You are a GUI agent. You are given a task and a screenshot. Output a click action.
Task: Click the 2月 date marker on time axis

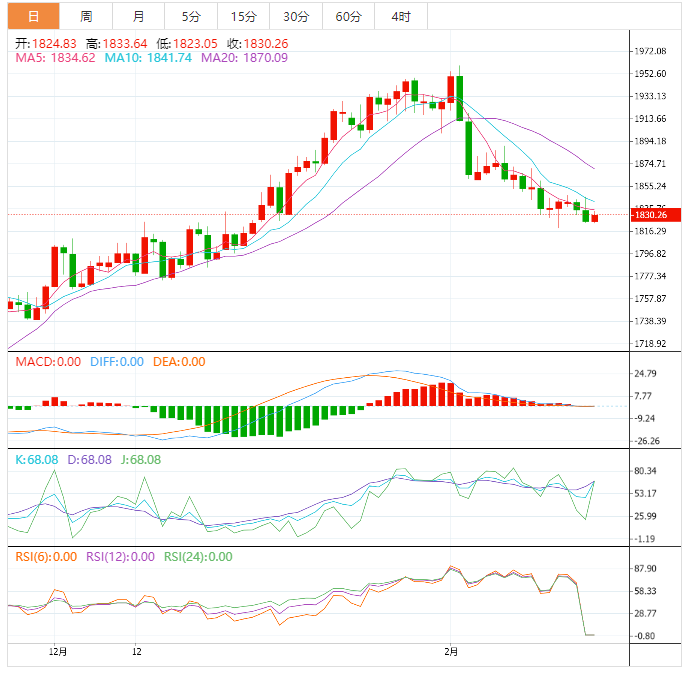coord(452,652)
